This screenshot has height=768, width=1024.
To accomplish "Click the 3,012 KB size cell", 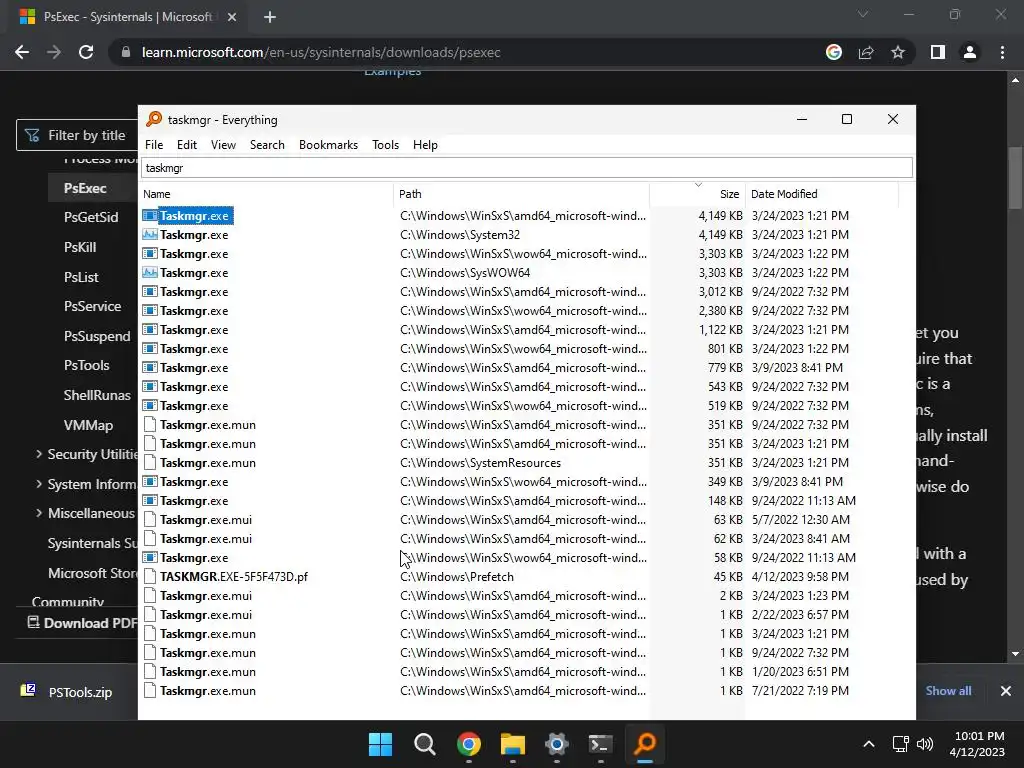I will coord(720,291).
